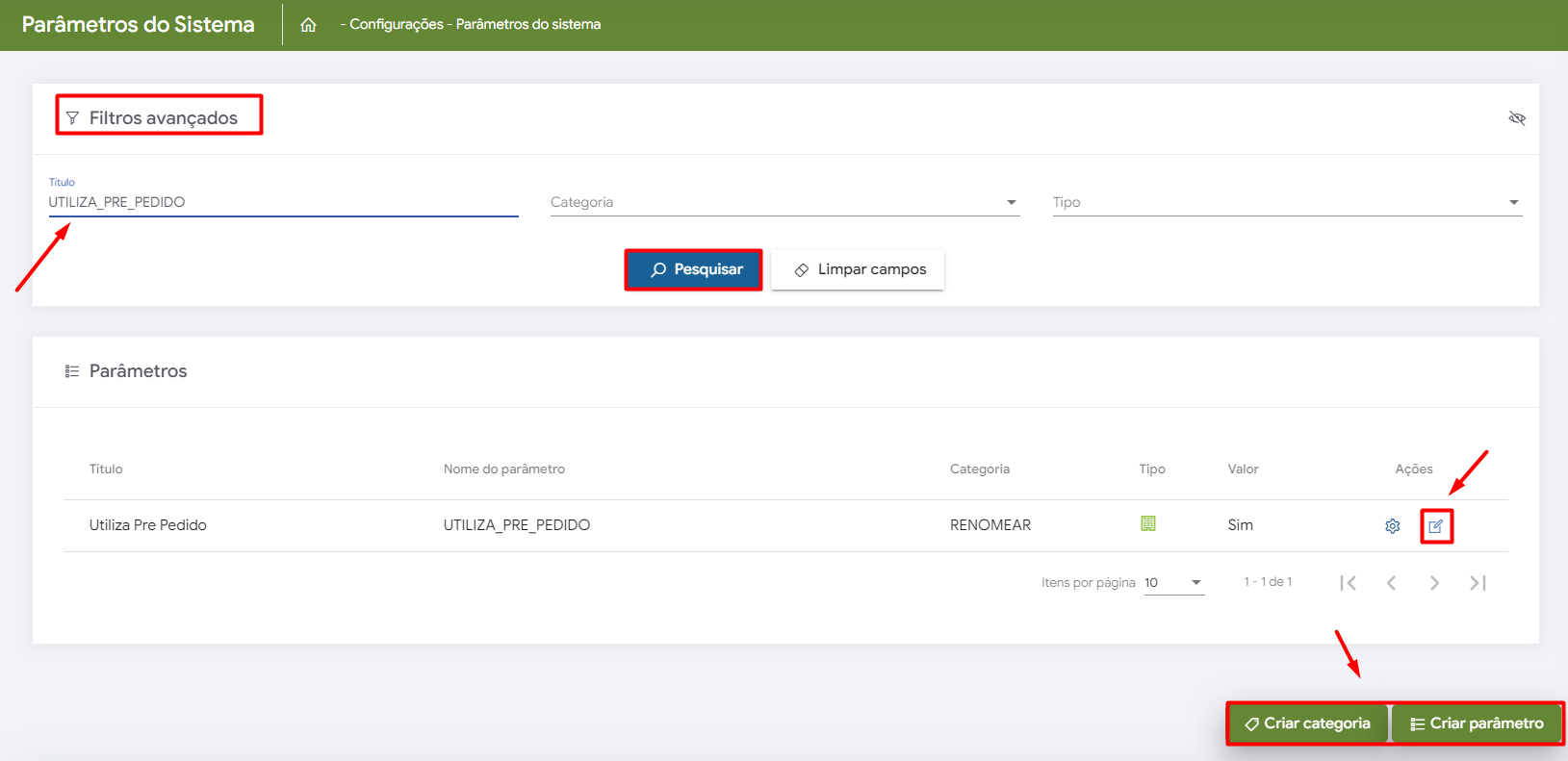Viewport: 1568px width, 761px height.
Task: Click the Configurações breadcrumb text
Action: tap(396, 24)
